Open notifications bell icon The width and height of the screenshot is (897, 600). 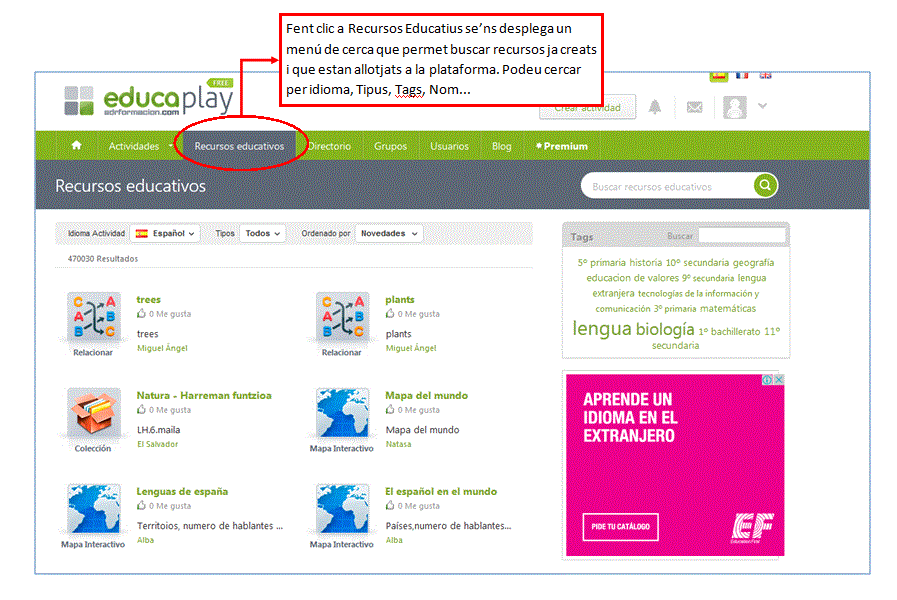(x=655, y=107)
